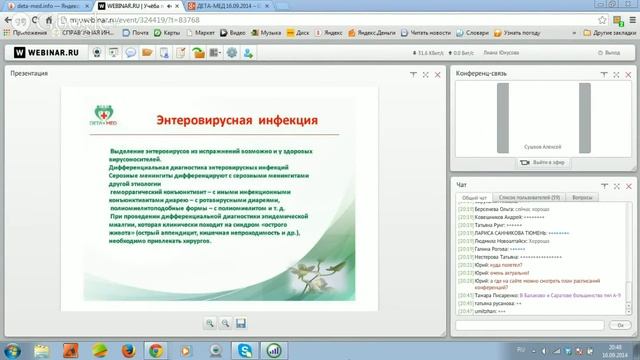
Task: Click the webcam icon in Webinar toolbar
Action: click(97, 53)
